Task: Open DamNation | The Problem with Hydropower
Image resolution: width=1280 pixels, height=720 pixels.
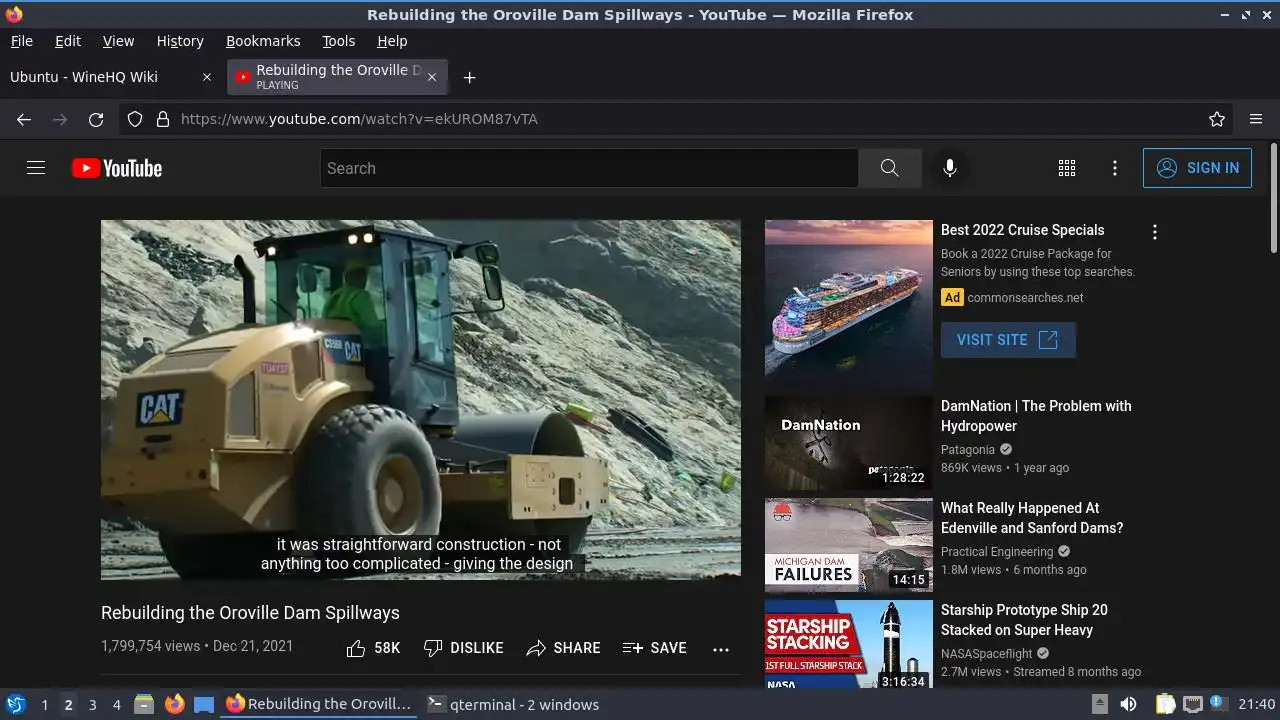Action: point(1036,416)
